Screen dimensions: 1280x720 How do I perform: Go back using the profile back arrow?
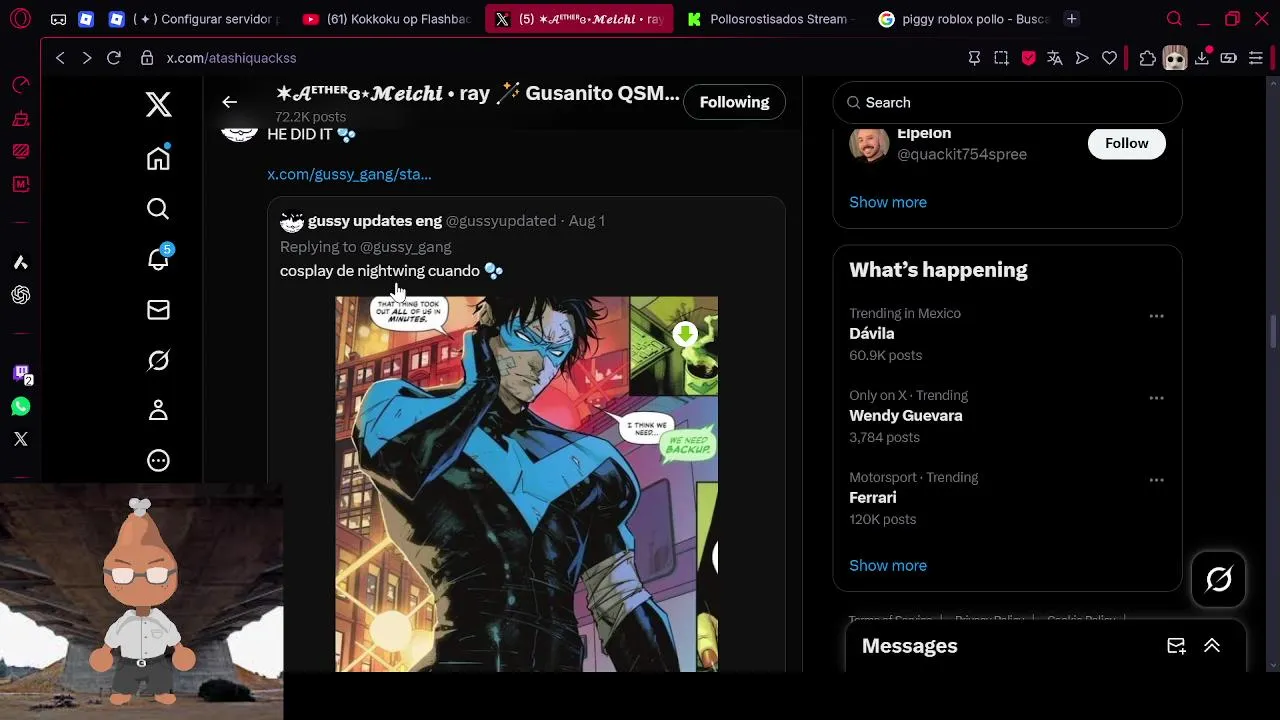click(x=229, y=102)
